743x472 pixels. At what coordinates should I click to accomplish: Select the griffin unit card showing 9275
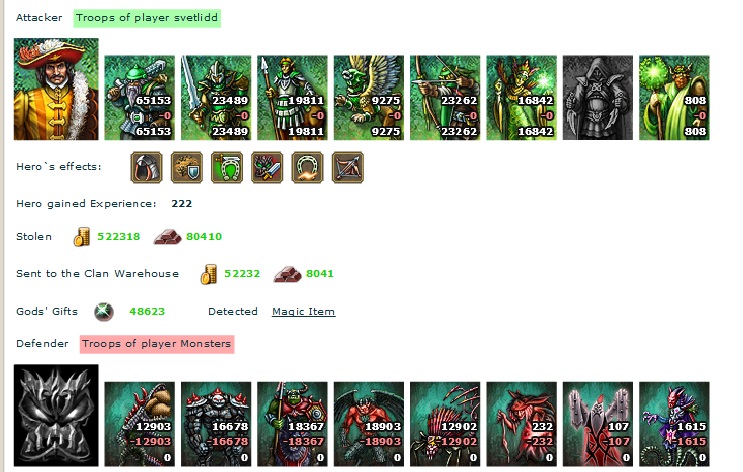pyautogui.click(x=369, y=98)
